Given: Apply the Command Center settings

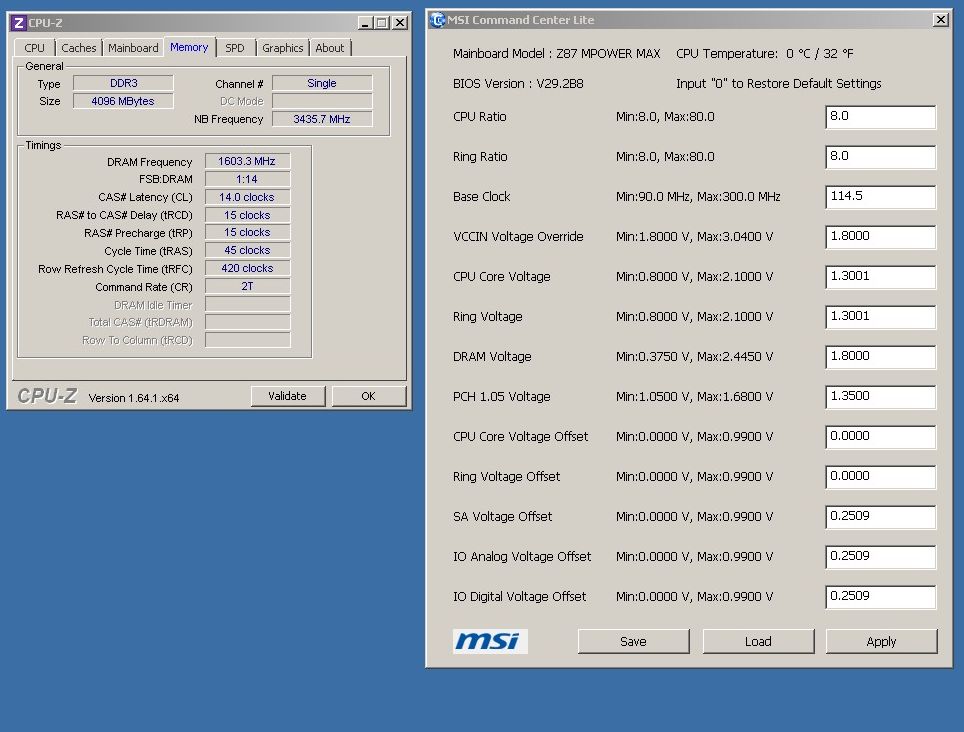Looking at the screenshot, I should pos(881,641).
